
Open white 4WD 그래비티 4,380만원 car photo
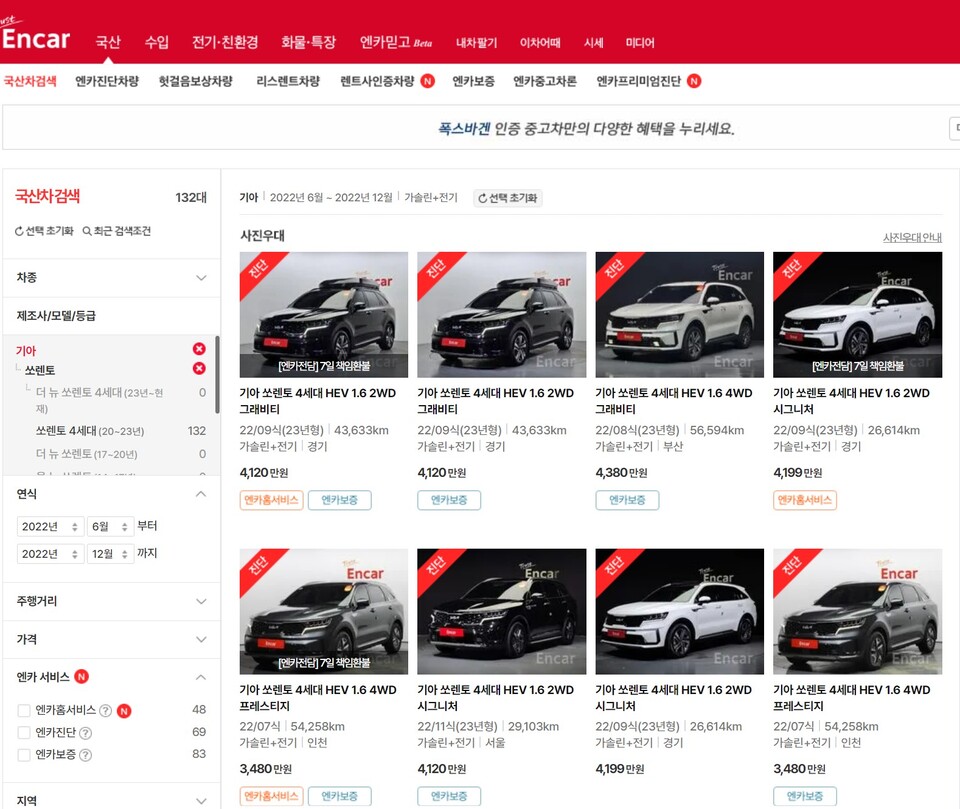tap(680, 315)
